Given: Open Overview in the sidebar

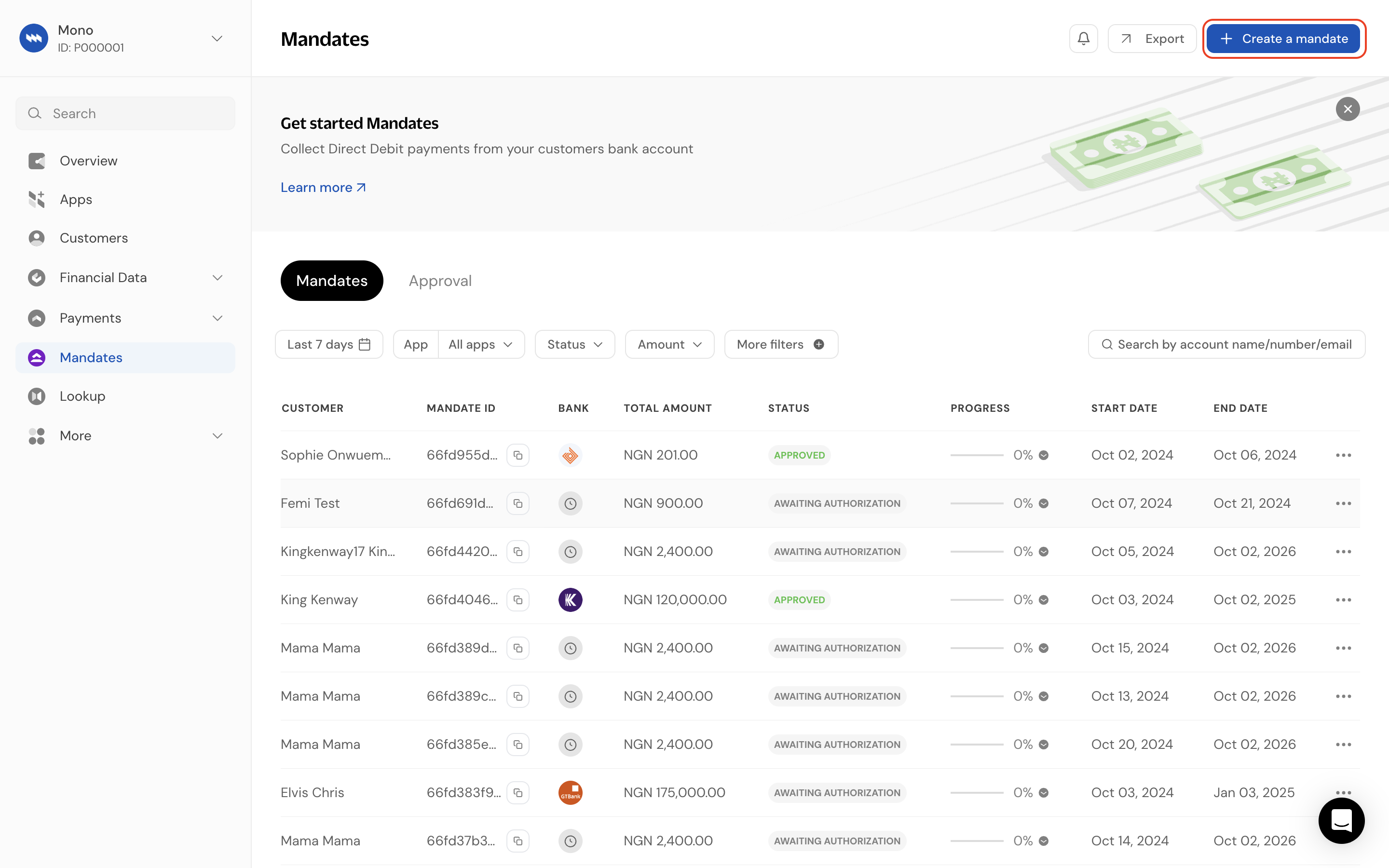Looking at the screenshot, I should coord(125,161).
